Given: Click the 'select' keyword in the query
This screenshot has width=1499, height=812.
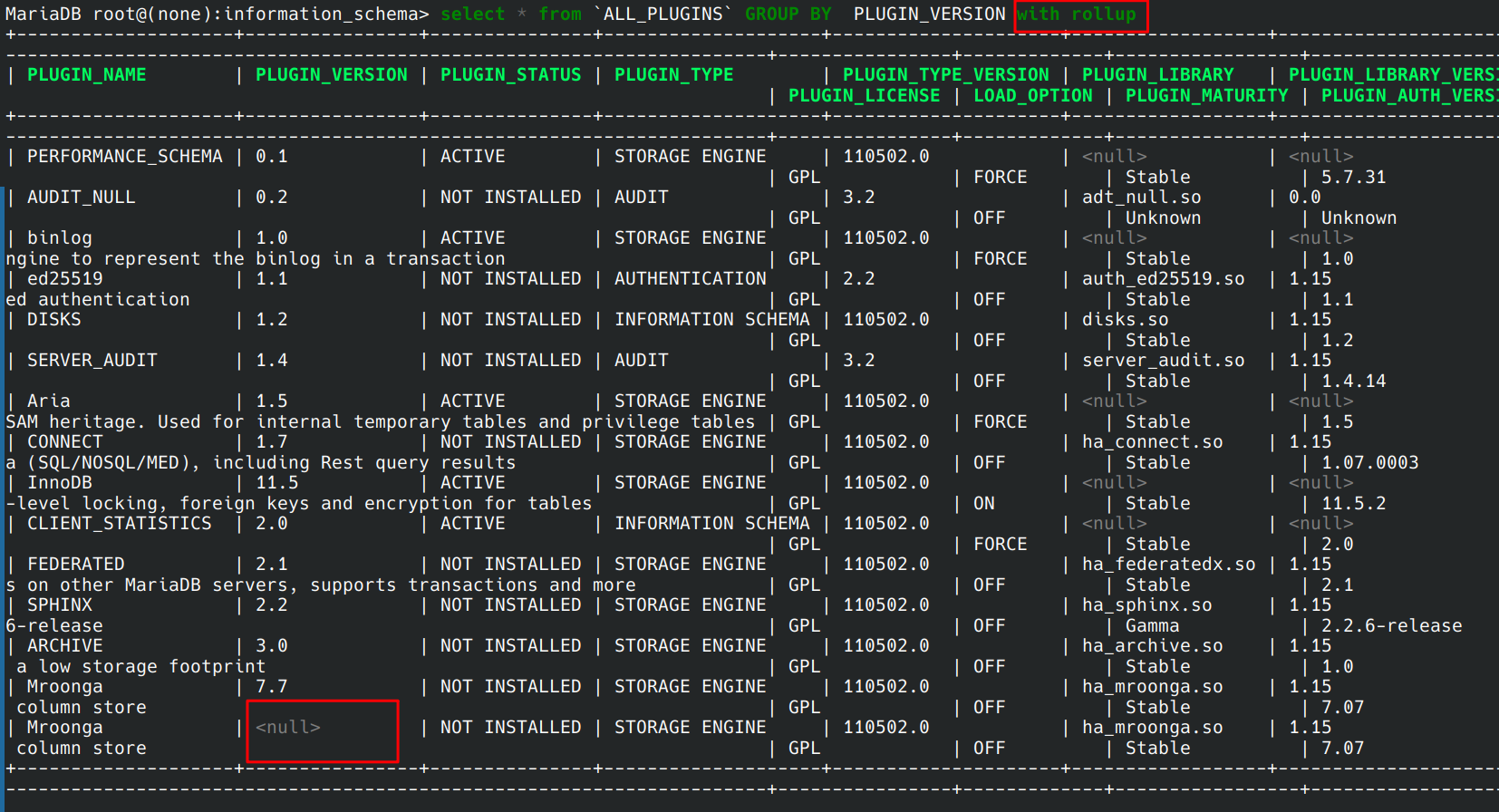Looking at the screenshot, I should (473, 14).
